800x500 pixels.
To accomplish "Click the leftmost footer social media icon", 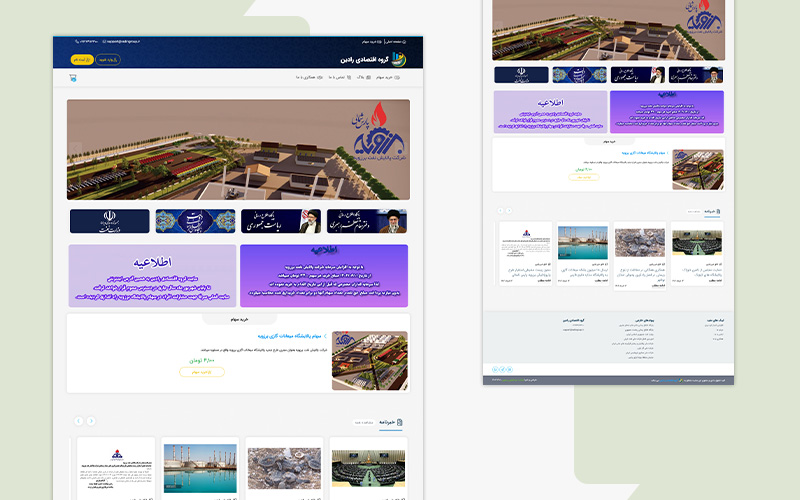I will [x=495, y=369].
